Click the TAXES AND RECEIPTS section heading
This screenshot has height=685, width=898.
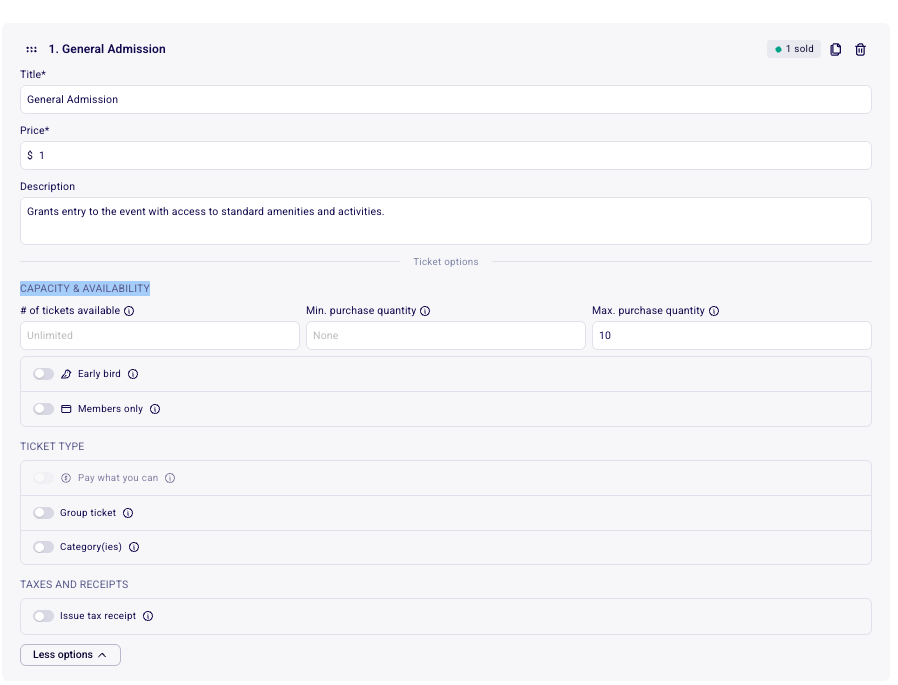[74, 585]
